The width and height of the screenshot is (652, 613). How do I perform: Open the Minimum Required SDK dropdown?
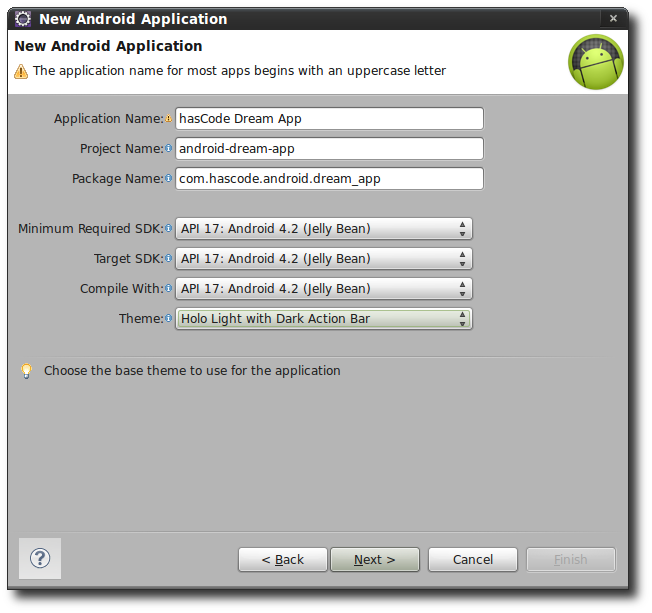click(x=323, y=229)
